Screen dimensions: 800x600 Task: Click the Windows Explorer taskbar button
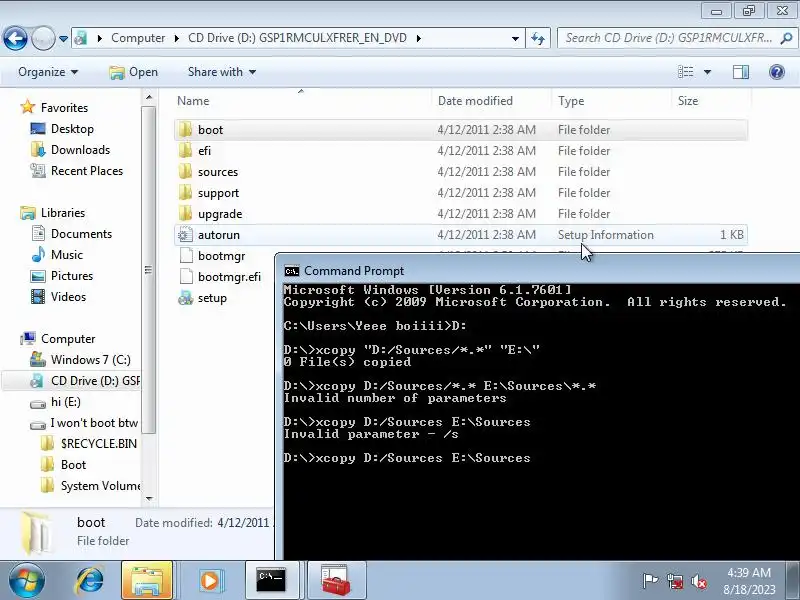(147, 580)
